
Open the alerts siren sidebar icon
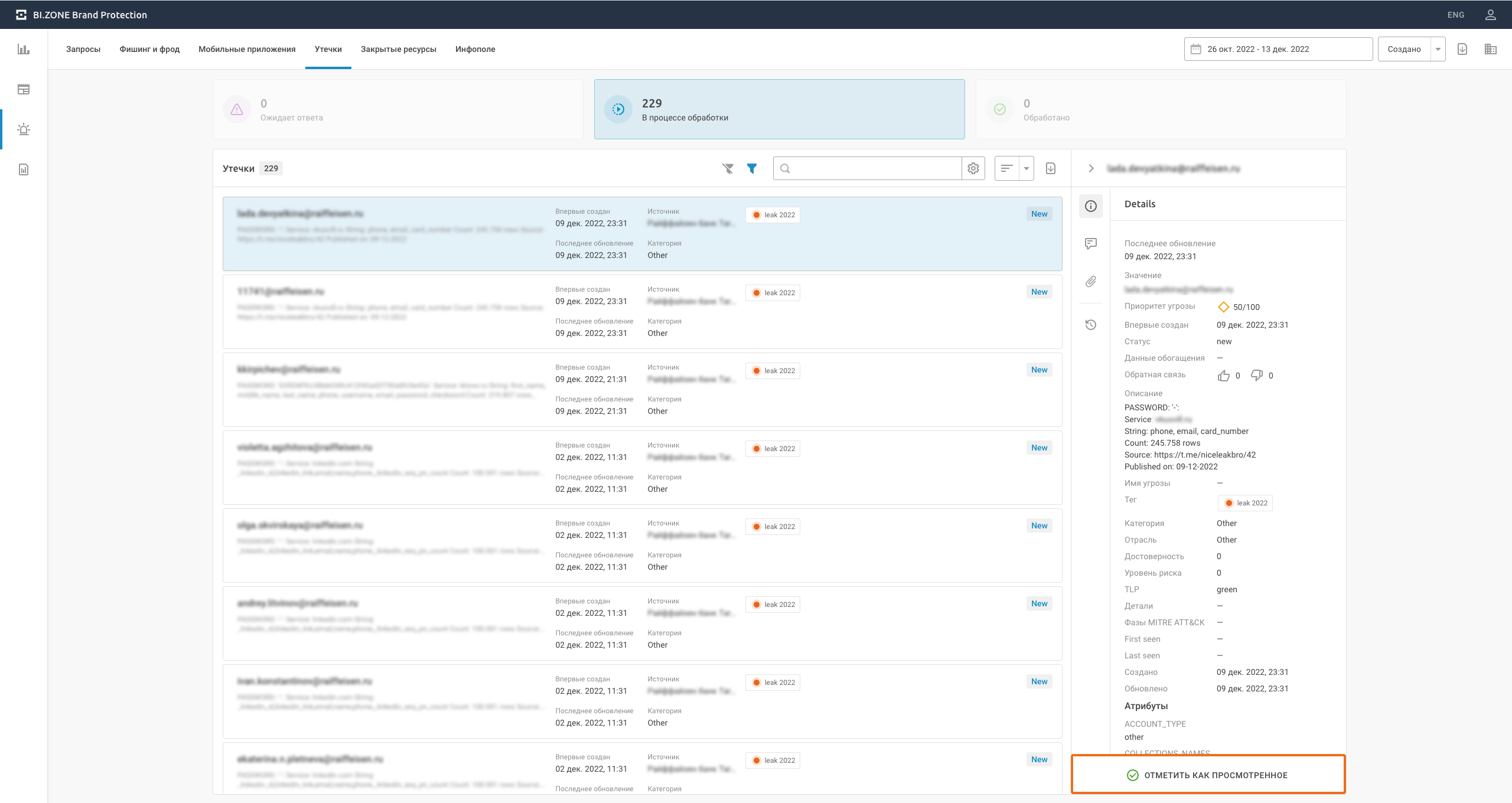pos(24,129)
